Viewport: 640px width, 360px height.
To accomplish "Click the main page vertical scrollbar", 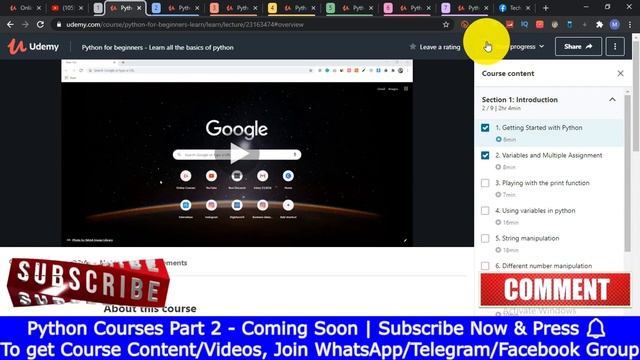I will point(636,95).
